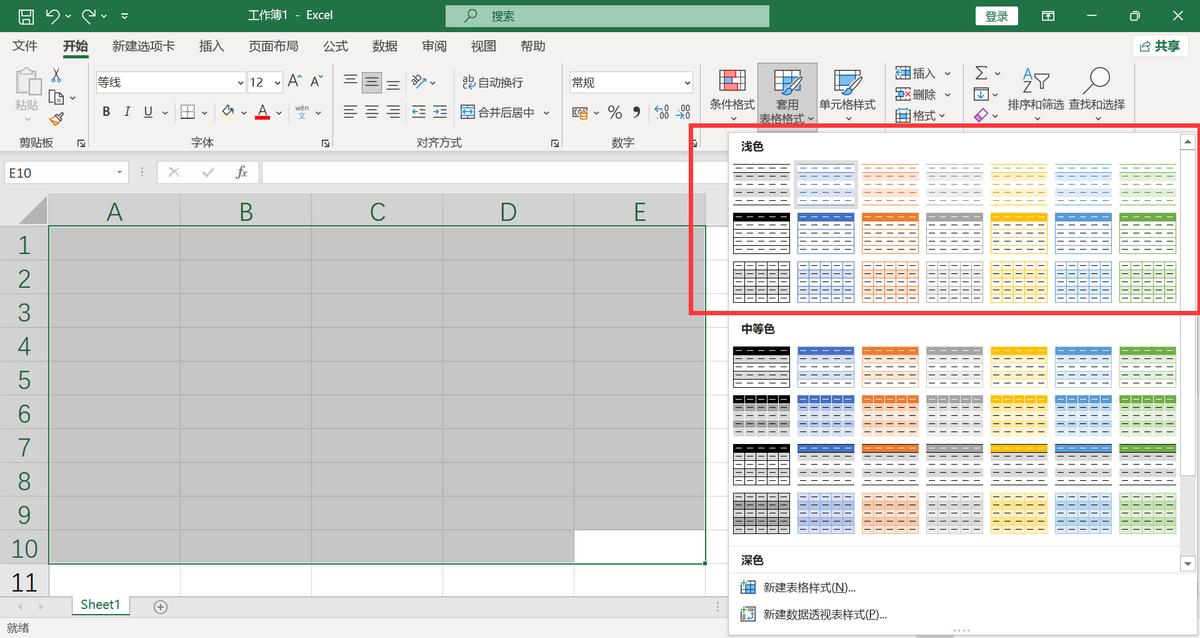Click the Borders icon
Viewport: 1200px width, 638px height.
tap(189, 112)
